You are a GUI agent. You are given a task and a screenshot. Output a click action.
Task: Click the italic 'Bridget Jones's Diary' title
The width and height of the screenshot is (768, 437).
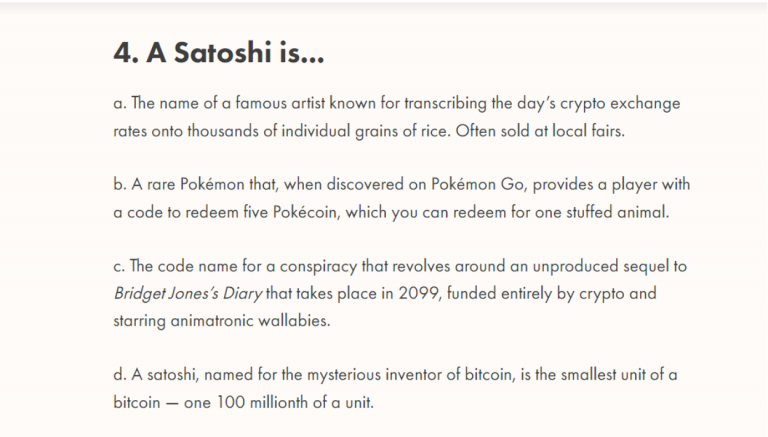188,293
